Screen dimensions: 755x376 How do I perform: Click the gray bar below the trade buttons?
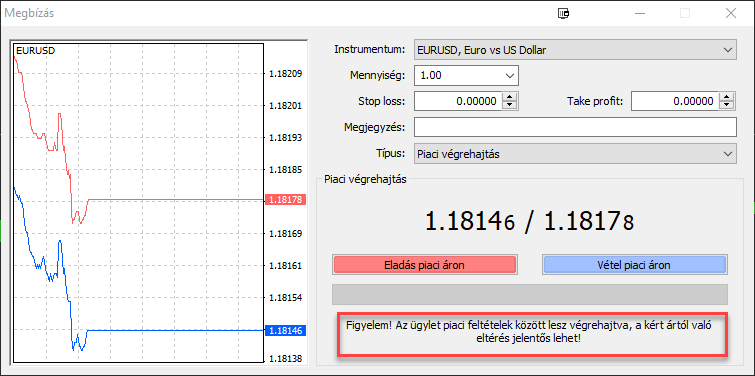(x=530, y=295)
